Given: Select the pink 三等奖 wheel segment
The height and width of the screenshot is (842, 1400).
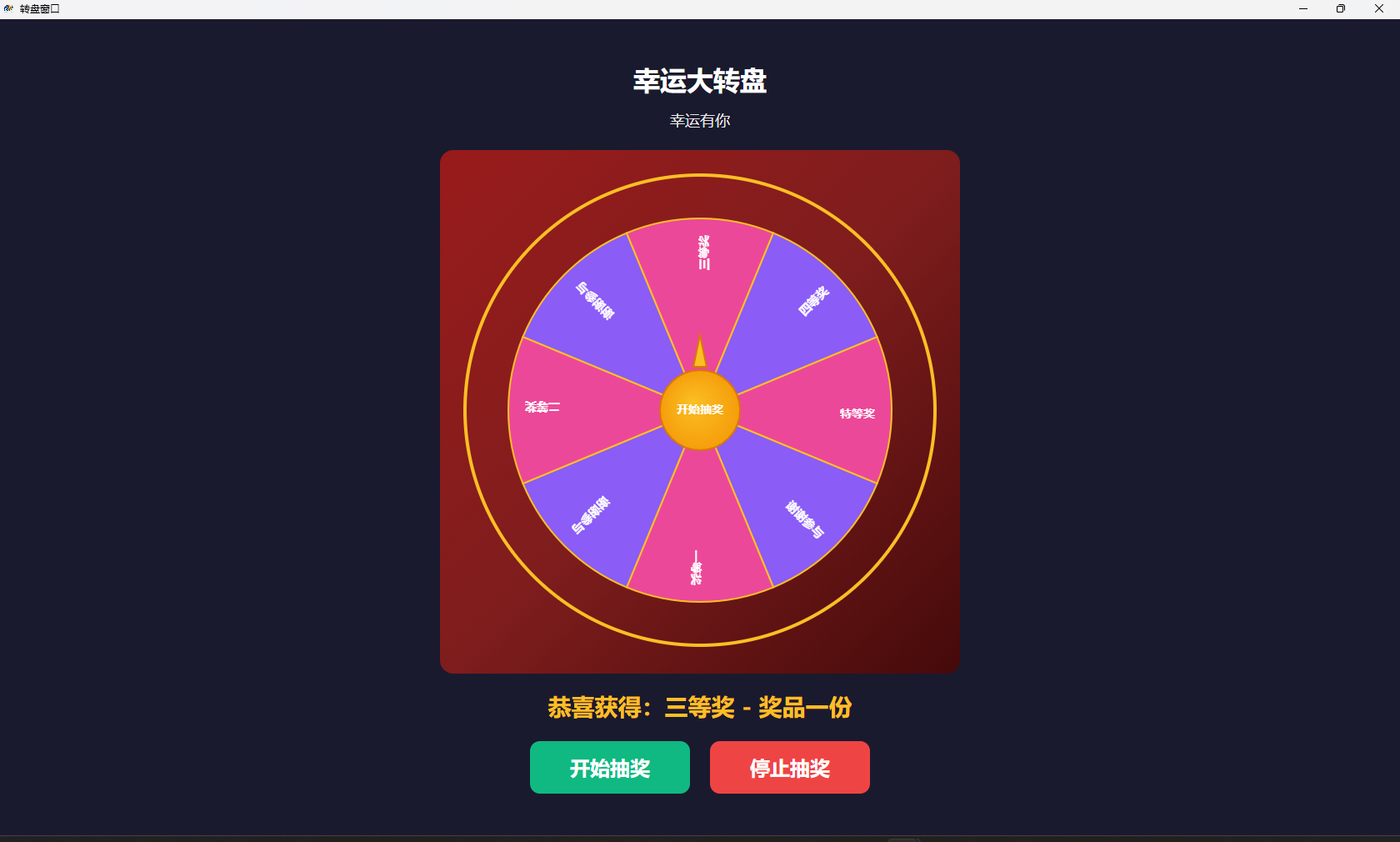Looking at the screenshot, I should click(701, 275).
